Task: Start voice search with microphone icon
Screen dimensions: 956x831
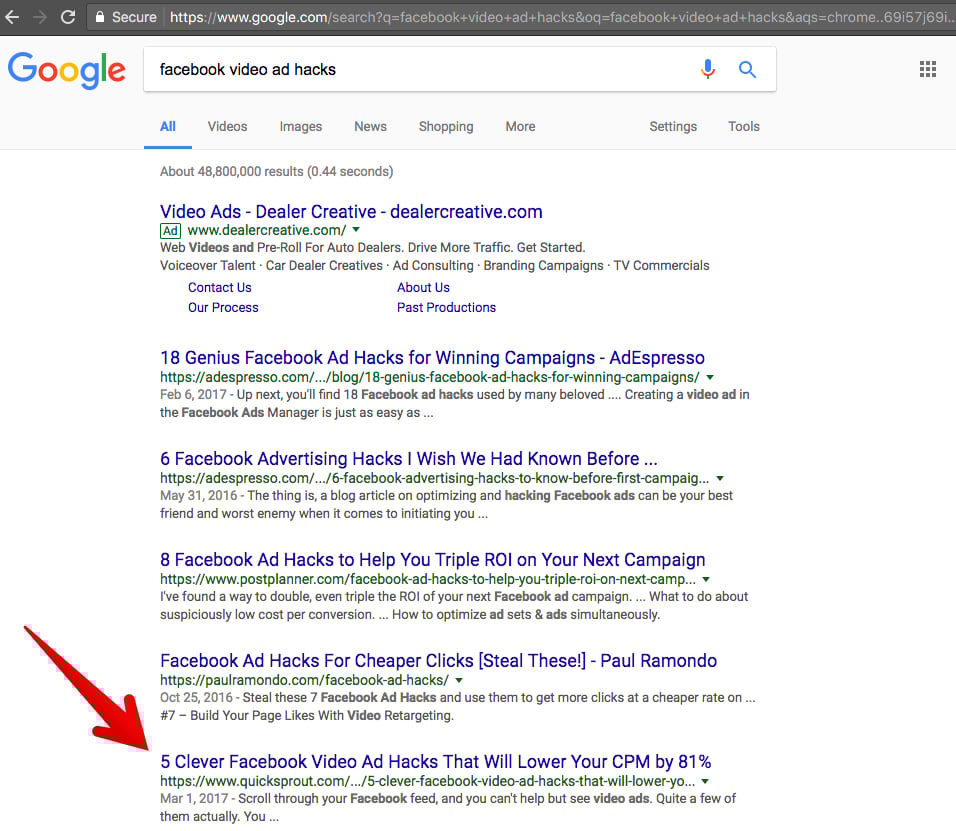Action: (x=707, y=69)
